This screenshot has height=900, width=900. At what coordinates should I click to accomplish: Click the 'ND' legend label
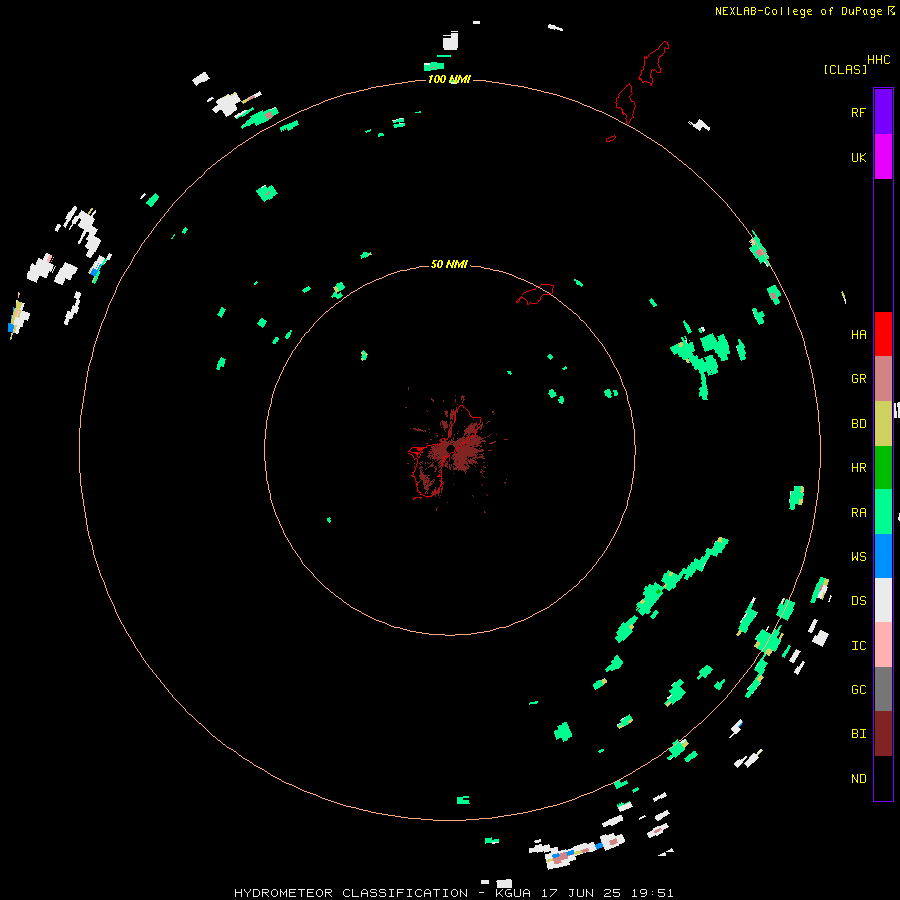(858, 779)
